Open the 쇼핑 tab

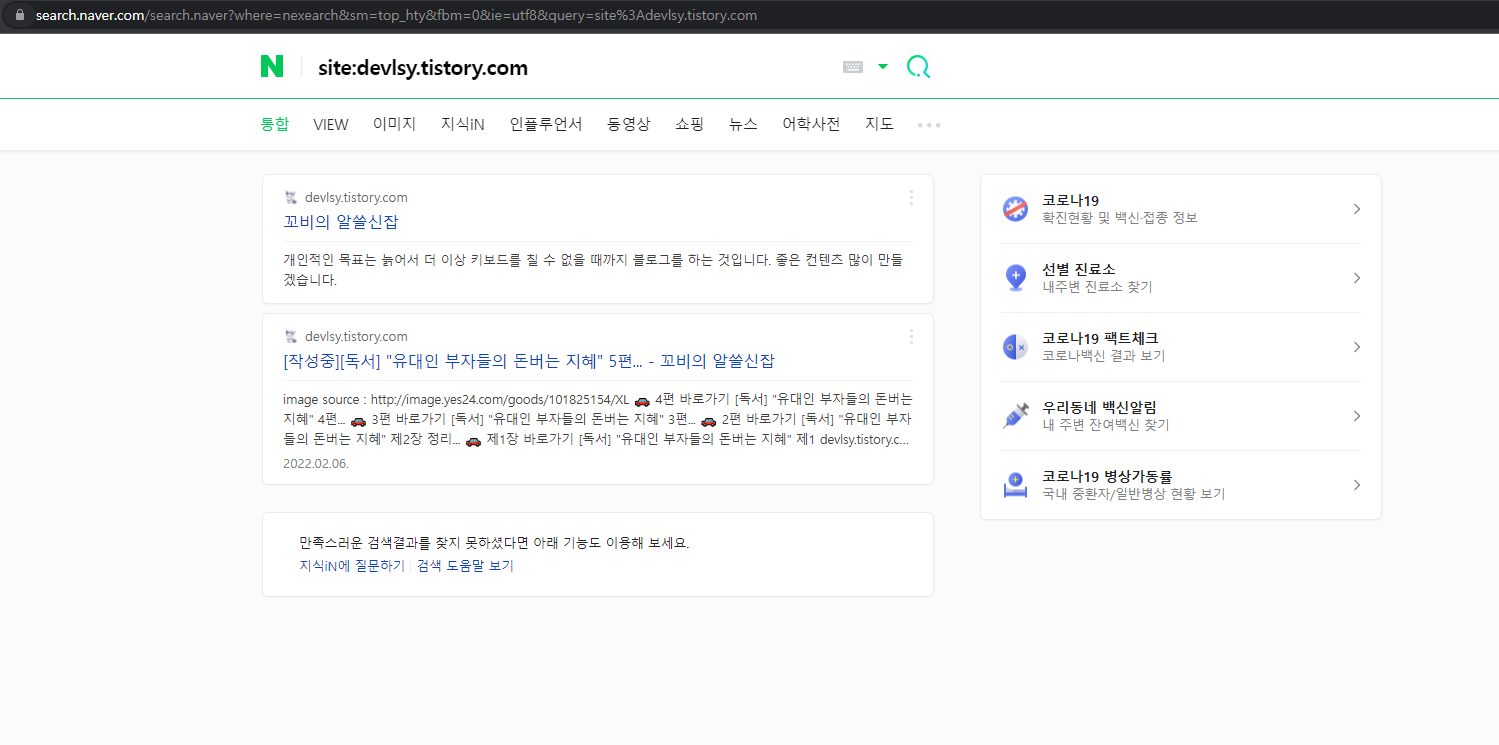pos(690,124)
